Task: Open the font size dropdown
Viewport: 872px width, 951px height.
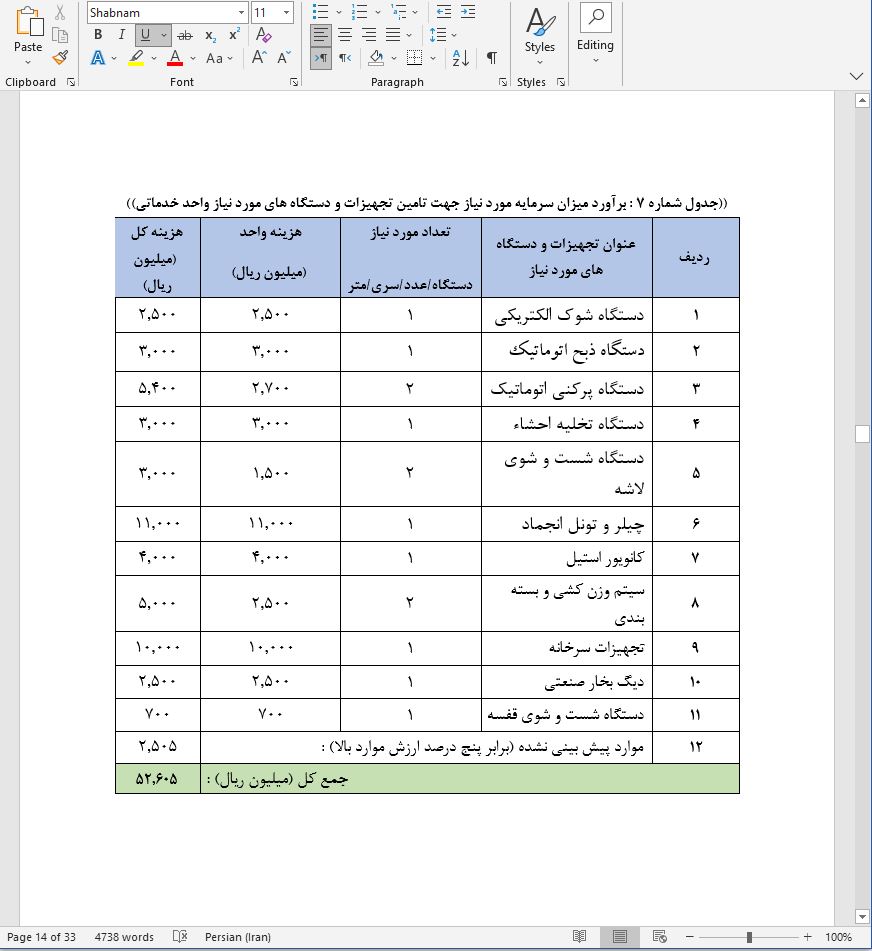Action: coord(287,12)
